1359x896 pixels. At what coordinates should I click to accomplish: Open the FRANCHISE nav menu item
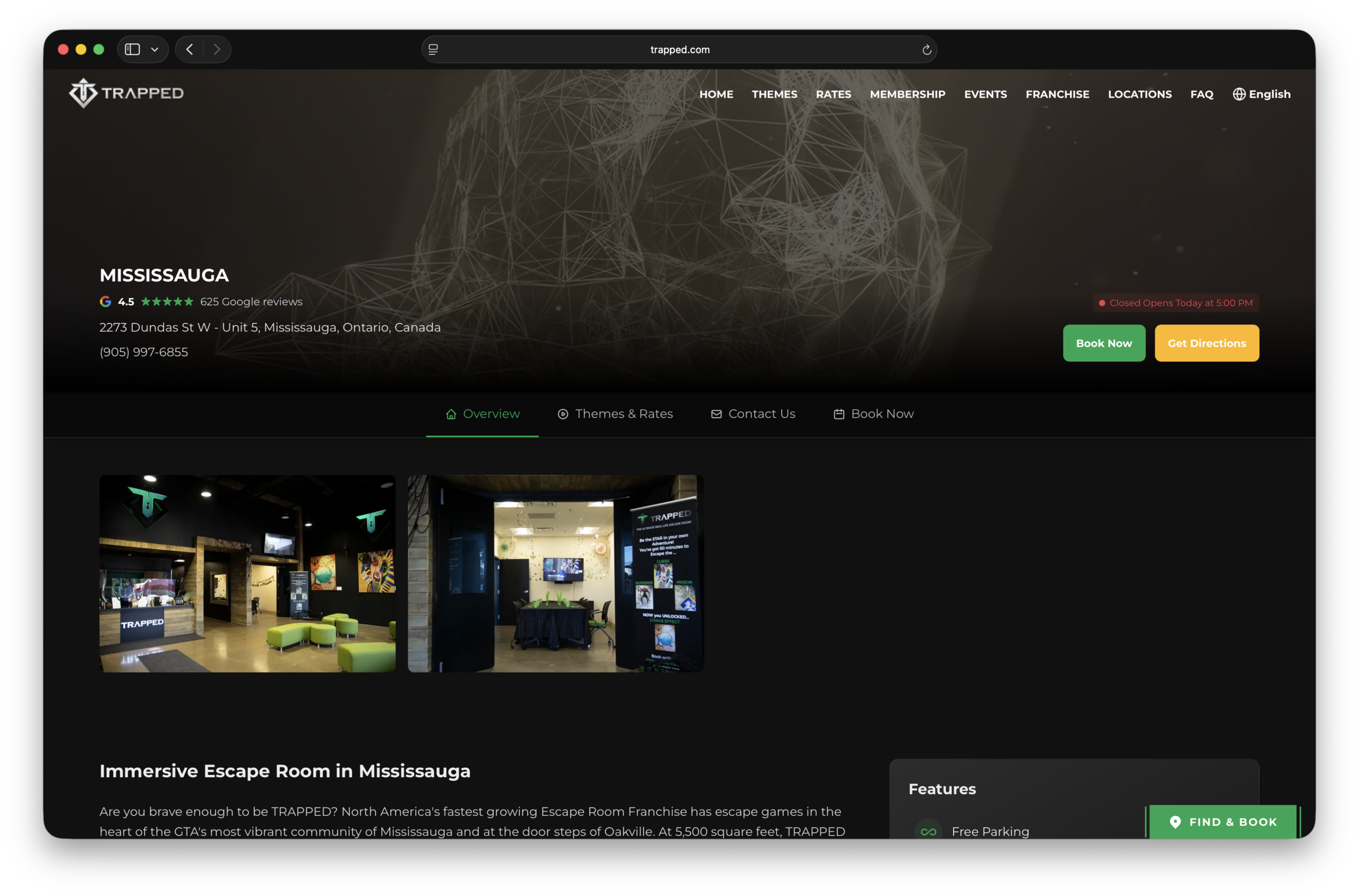(x=1057, y=94)
